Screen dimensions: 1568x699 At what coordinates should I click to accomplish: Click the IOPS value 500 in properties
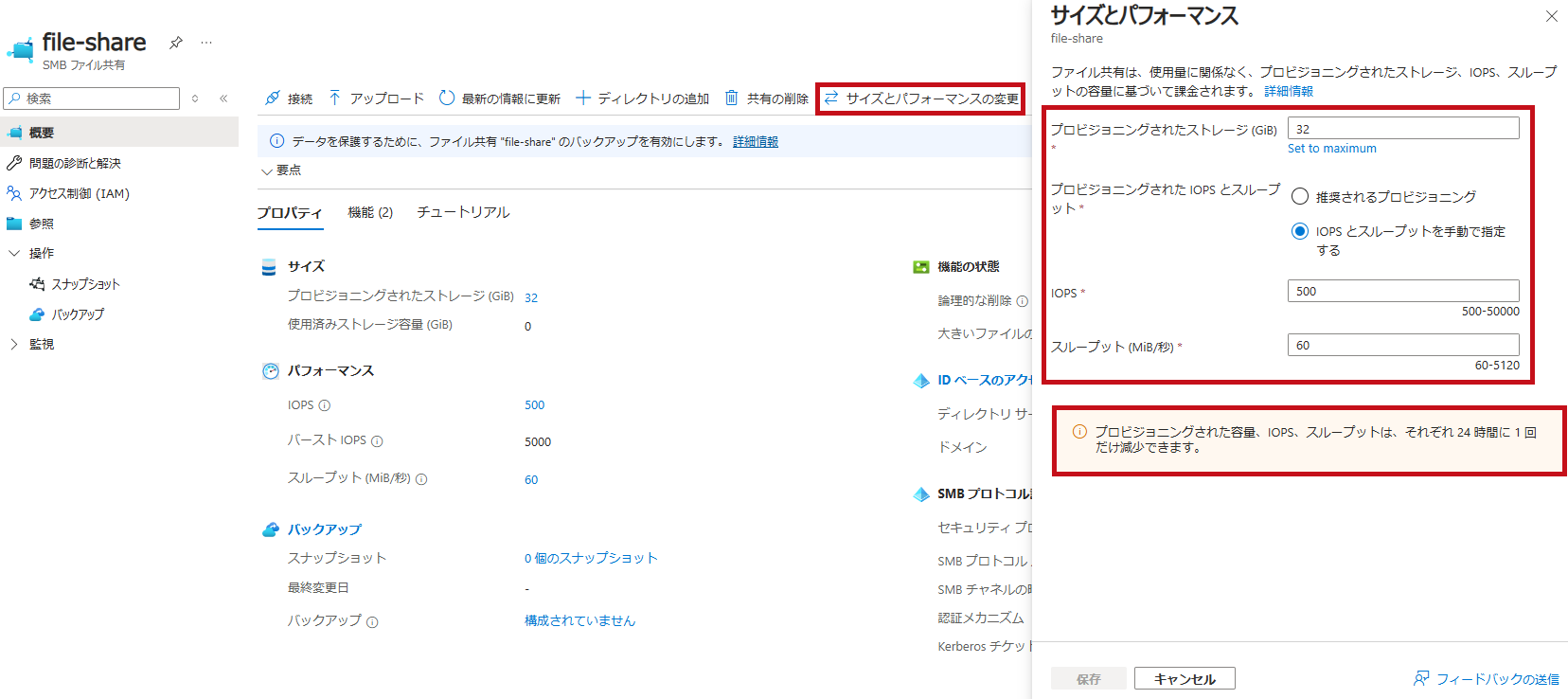(535, 405)
